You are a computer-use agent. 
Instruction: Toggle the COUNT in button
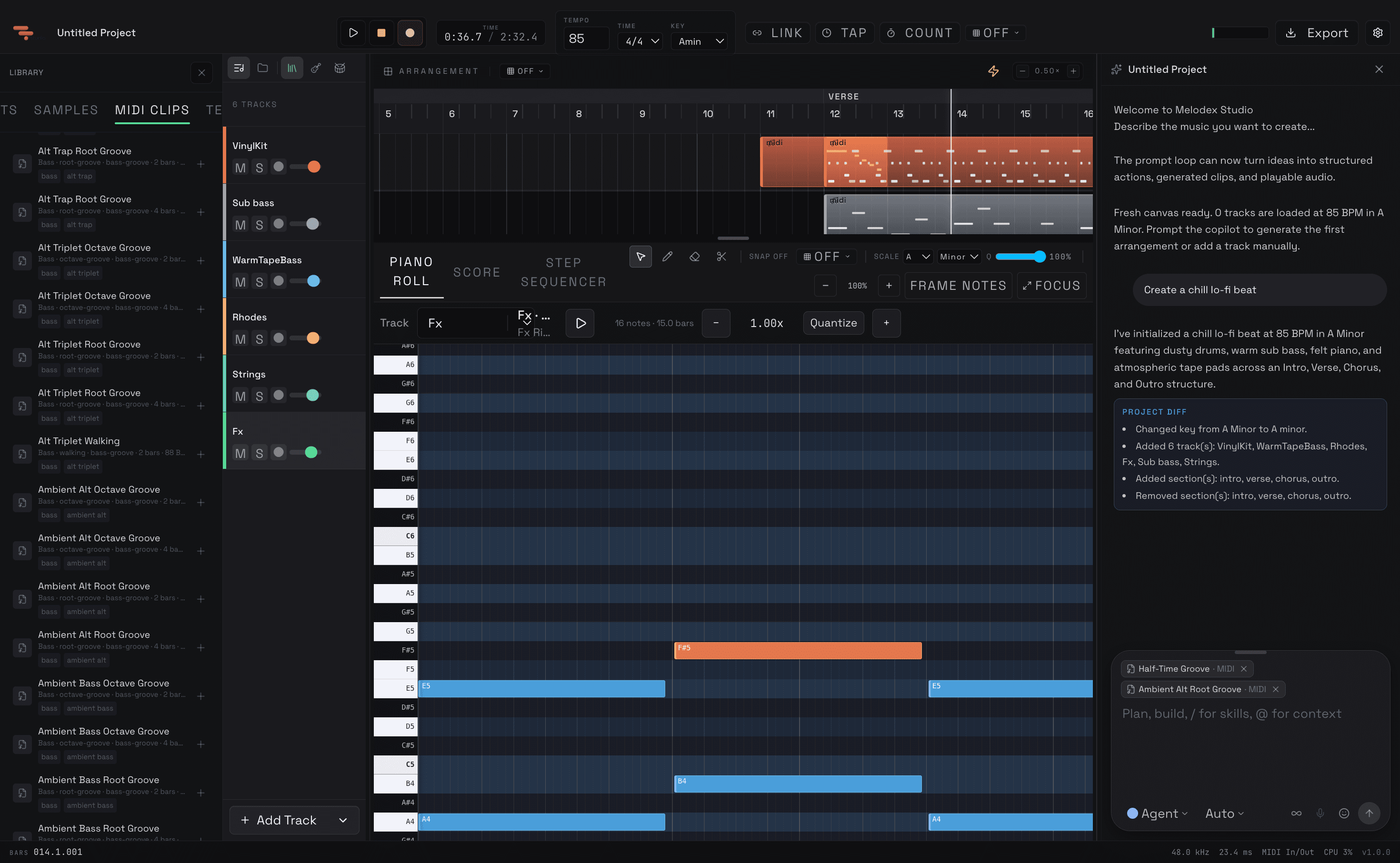(920, 33)
